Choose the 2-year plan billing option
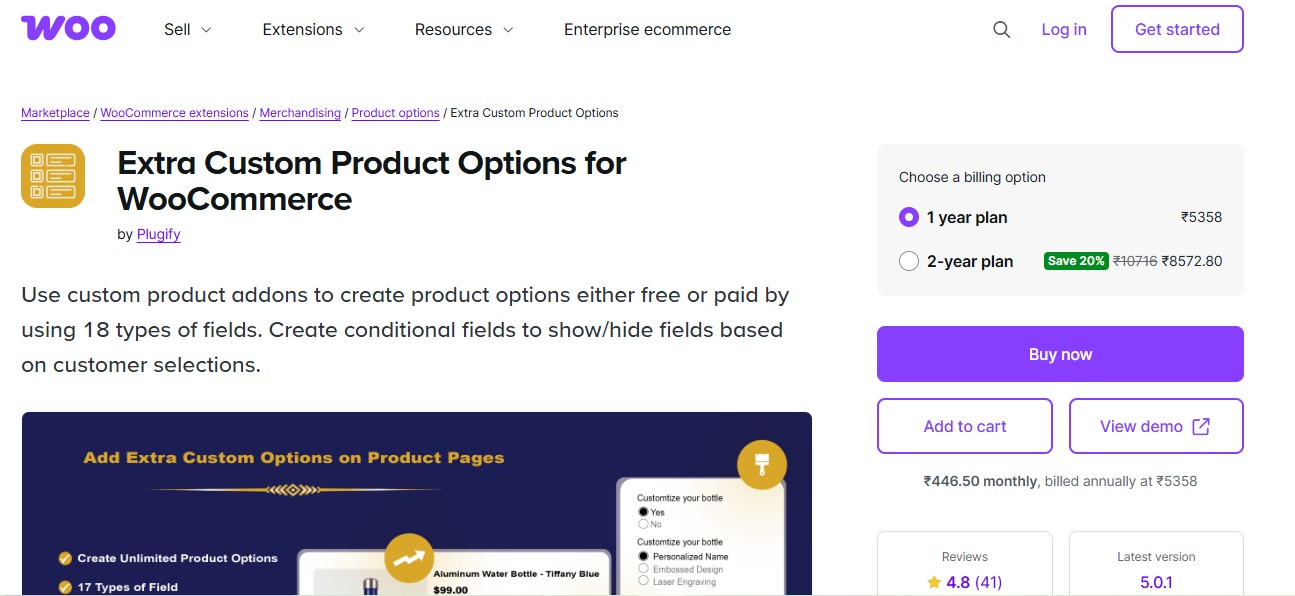This screenshot has width=1295, height=596. [909, 261]
